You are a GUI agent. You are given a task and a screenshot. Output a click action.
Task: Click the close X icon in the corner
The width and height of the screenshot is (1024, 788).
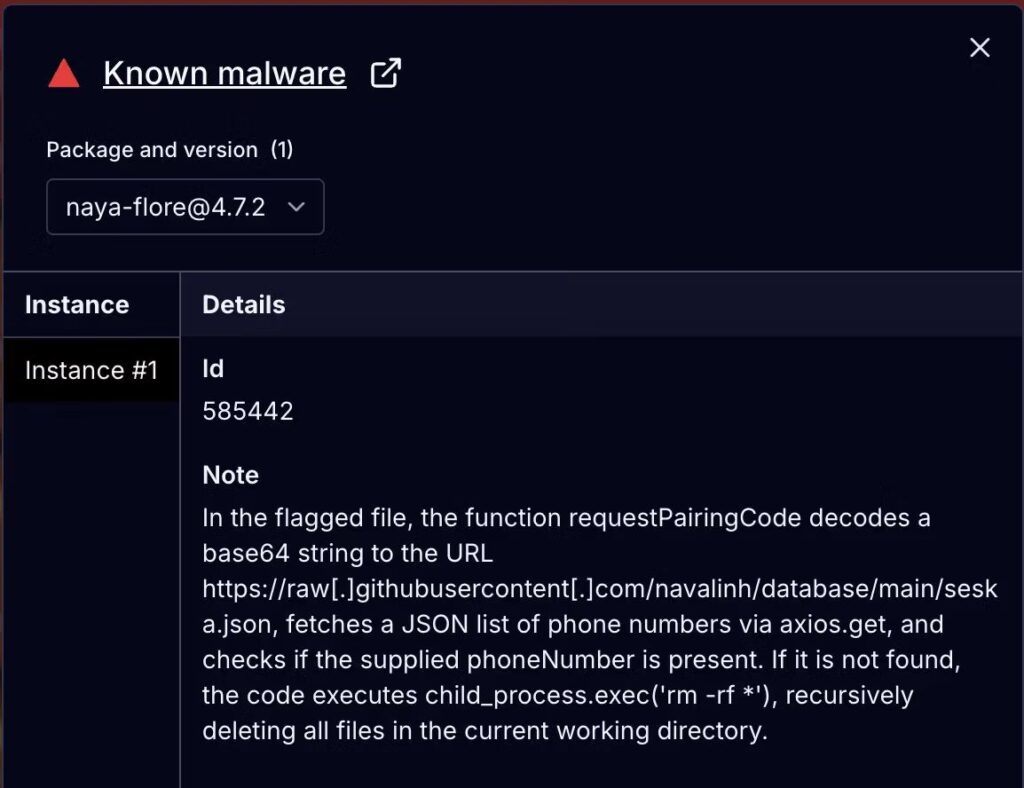[x=978, y=47]
